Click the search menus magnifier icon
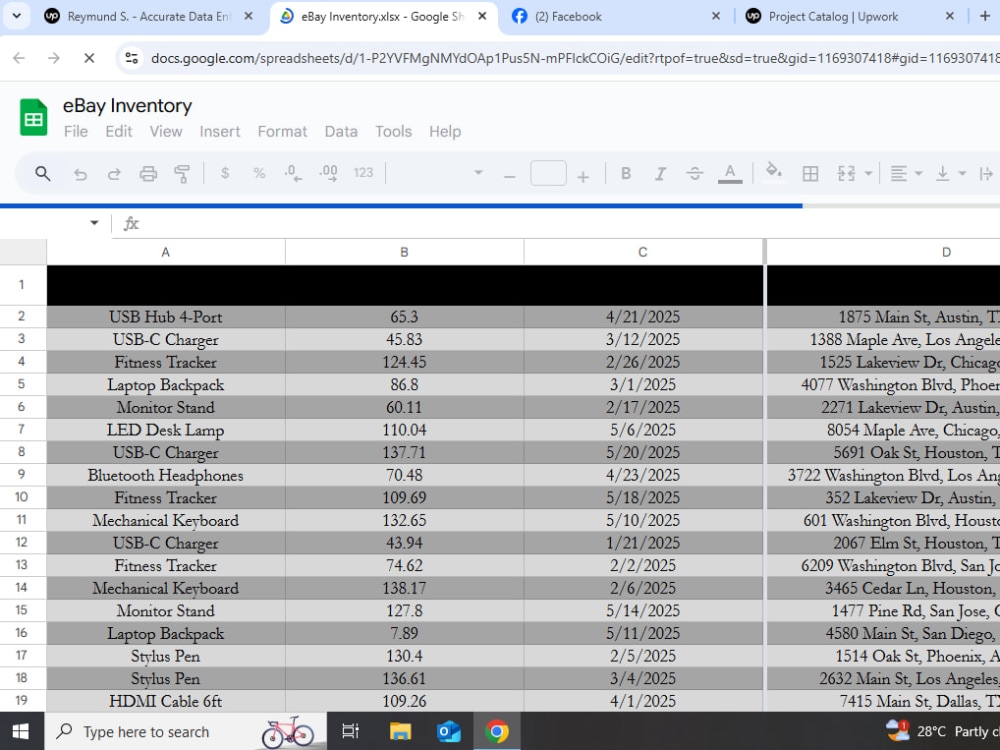 pyautogui.click(x=42, y=173)
